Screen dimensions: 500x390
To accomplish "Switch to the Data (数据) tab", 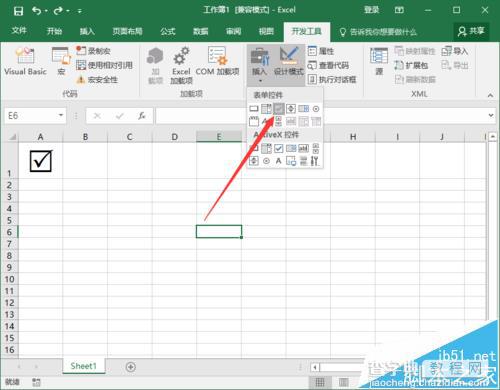I will [201, 31].
